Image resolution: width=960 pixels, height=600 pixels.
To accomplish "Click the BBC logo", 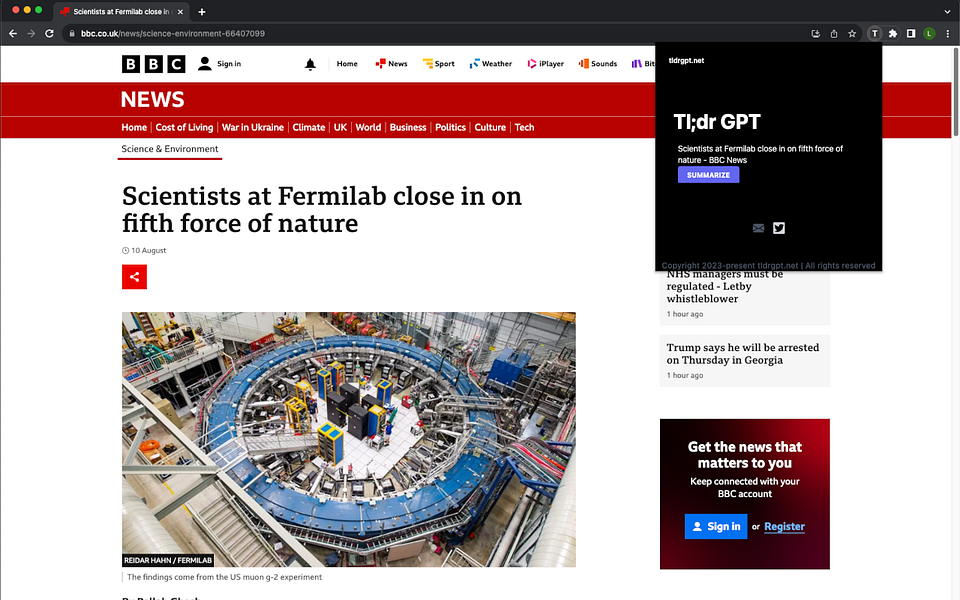I will click(153, 64).
